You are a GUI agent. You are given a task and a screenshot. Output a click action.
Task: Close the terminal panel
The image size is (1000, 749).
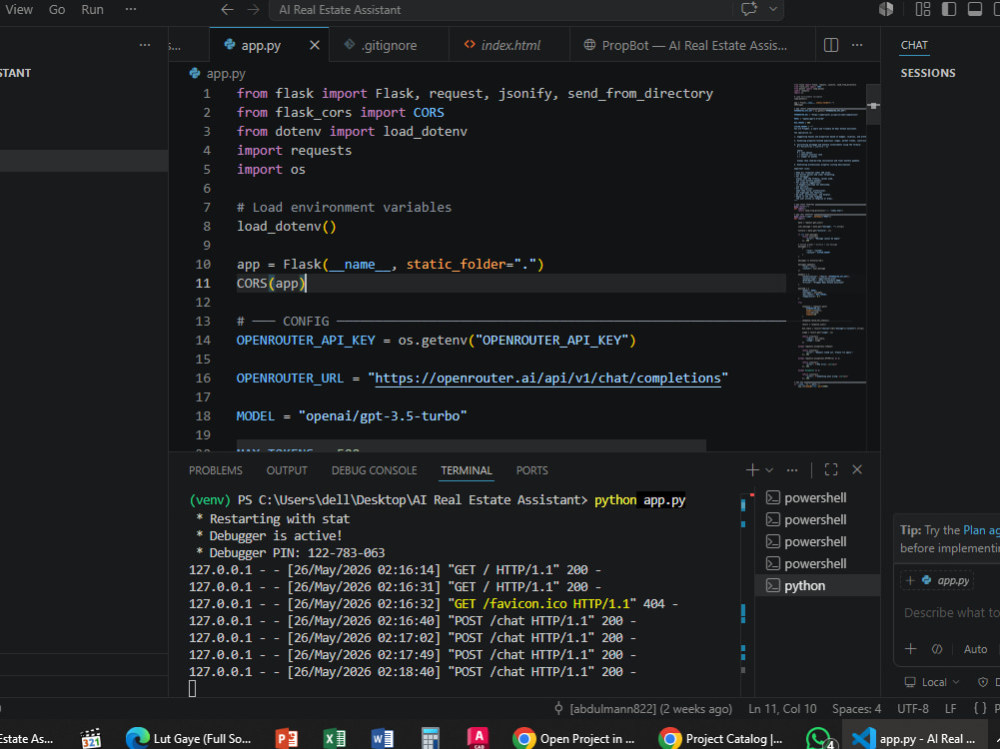857,470
